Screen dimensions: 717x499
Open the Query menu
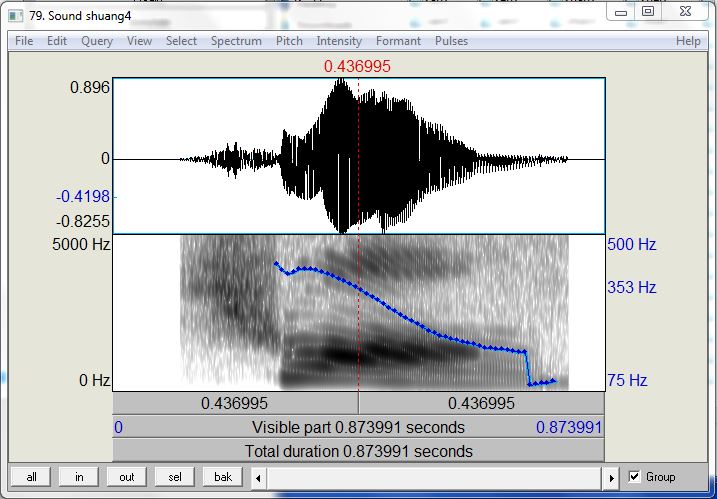(x=97, y=41)
